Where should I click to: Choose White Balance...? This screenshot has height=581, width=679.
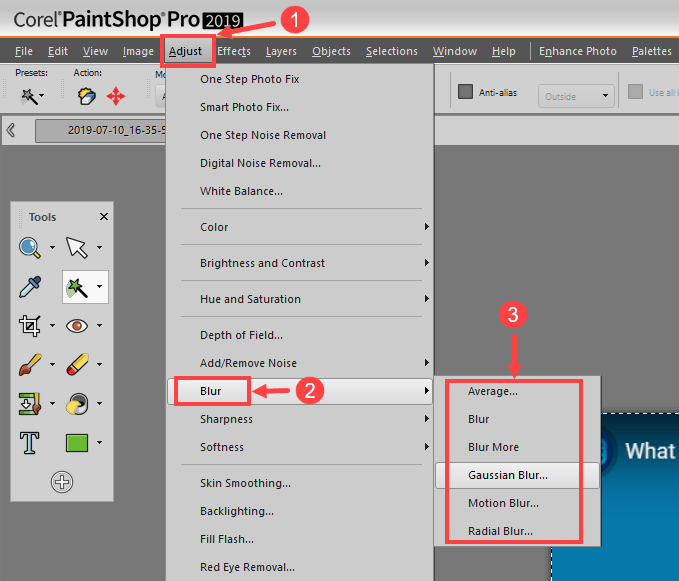[300, 191]
